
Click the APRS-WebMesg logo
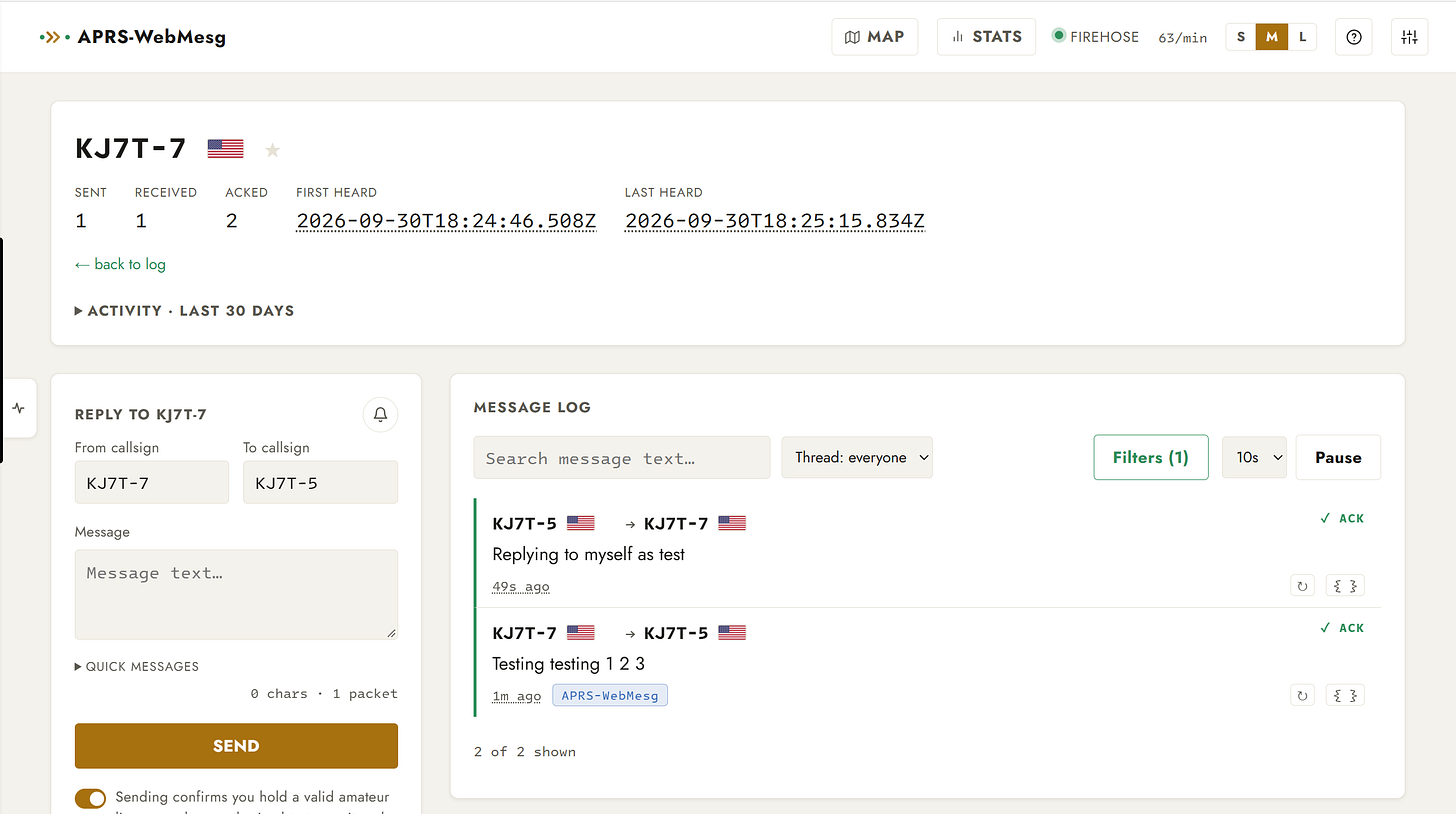pos(133,37)
